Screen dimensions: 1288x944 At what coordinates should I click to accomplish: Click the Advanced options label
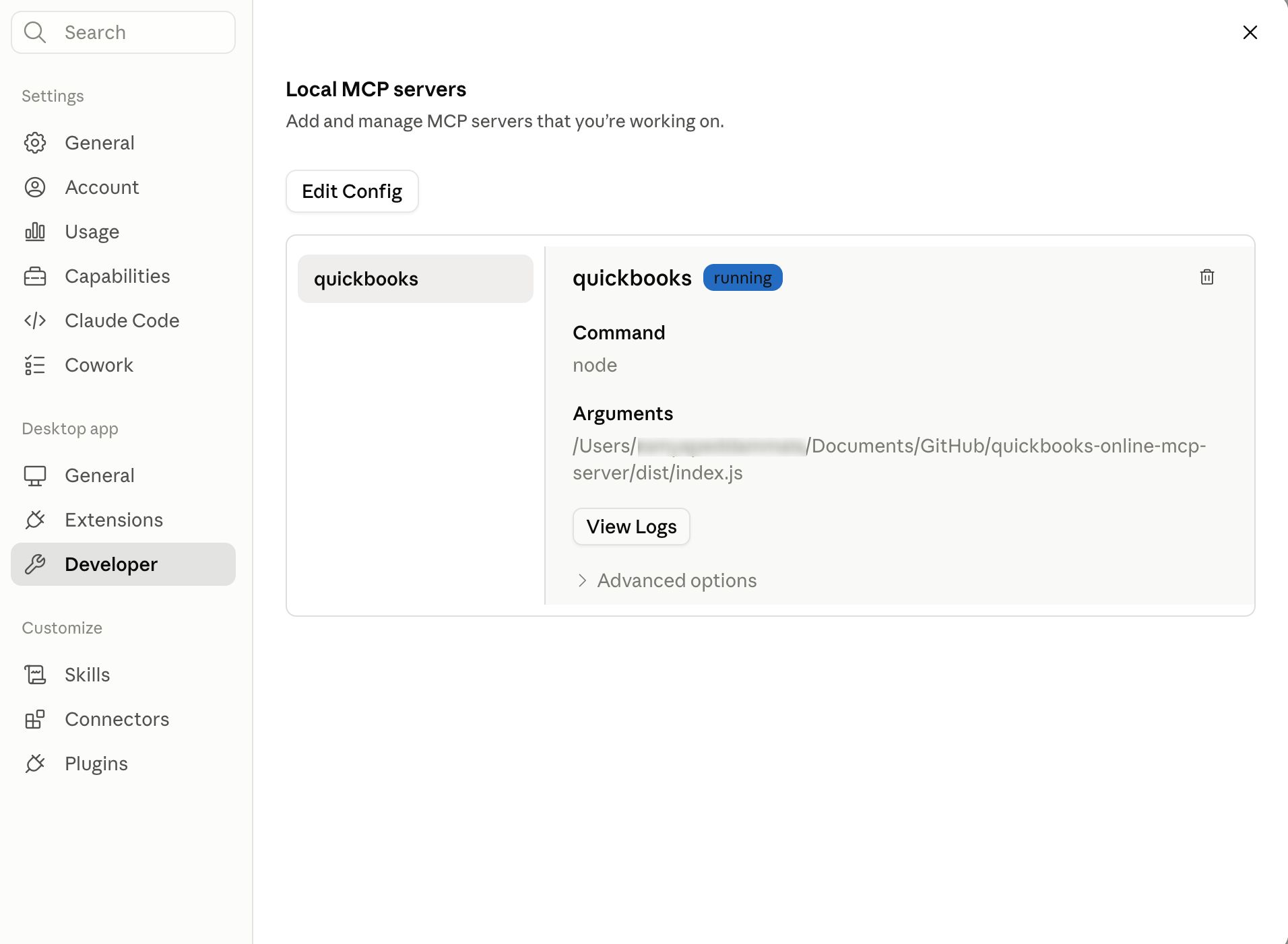(x=677, y=580)
